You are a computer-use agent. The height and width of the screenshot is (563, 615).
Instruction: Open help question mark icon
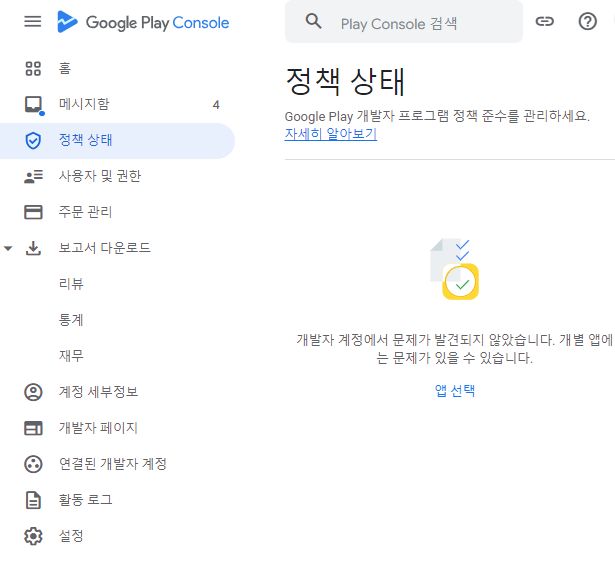point(587,21)
